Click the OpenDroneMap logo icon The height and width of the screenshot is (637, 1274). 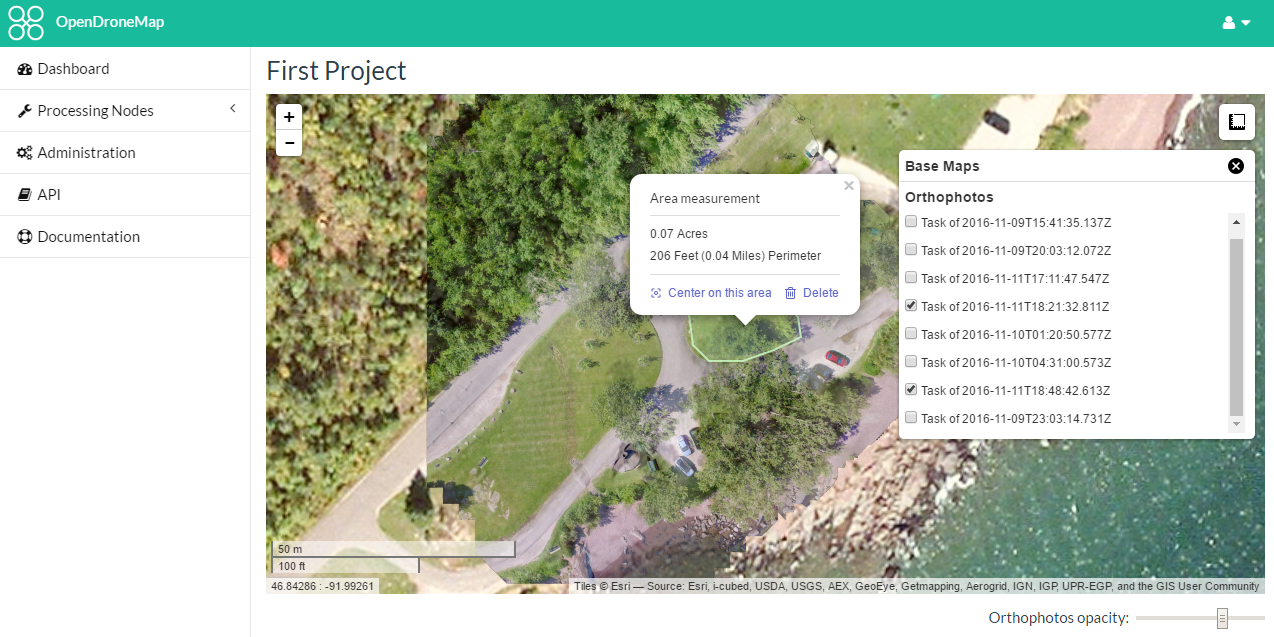click(x=26, y=22)
